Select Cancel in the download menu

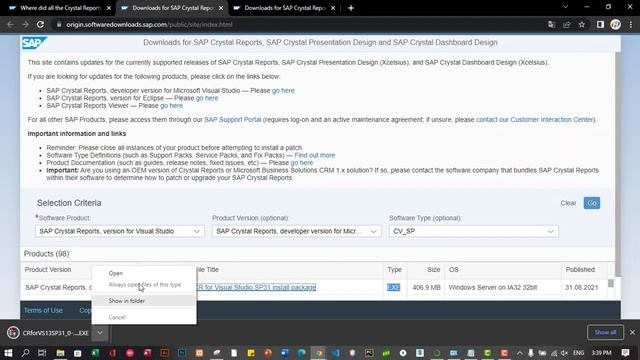point(144,317)
